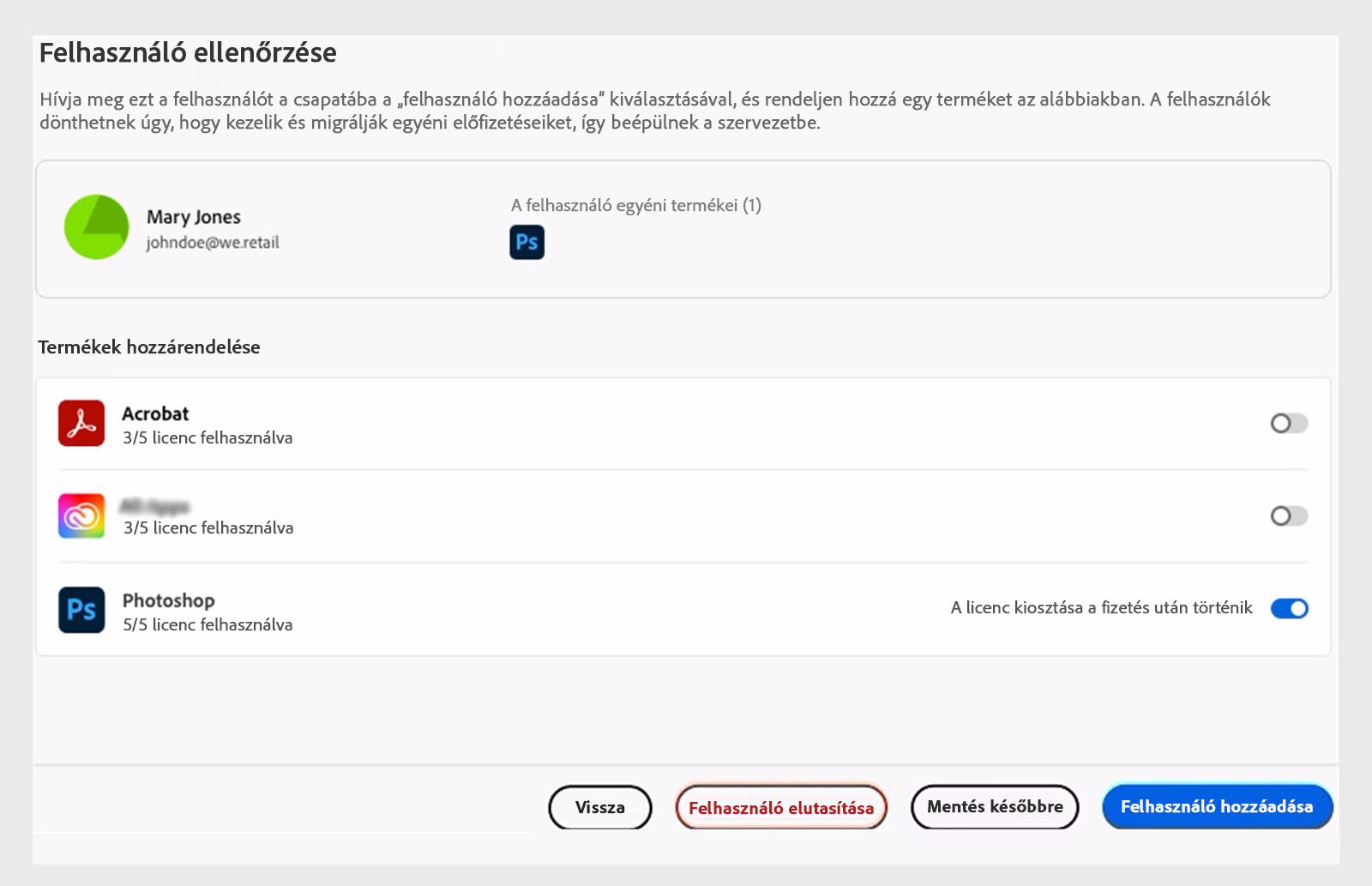The height and width of the screenshot is (886, 1372).
Task: Click the Photoshop product name
Action: [169, 600]
